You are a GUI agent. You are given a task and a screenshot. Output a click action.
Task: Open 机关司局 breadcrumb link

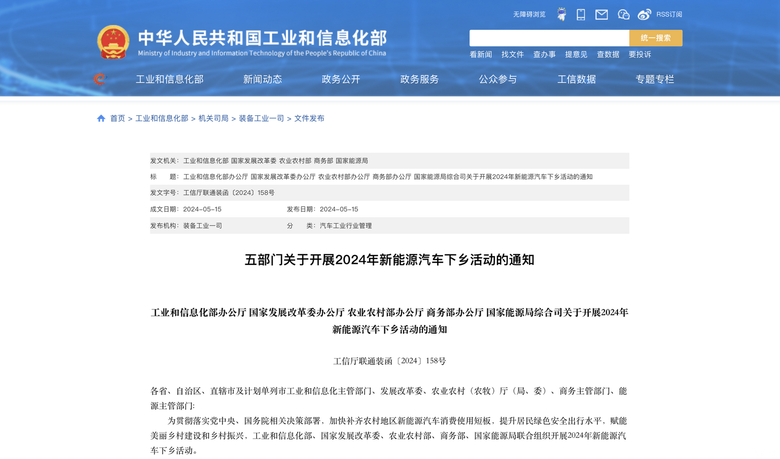[x=213, y=118]
